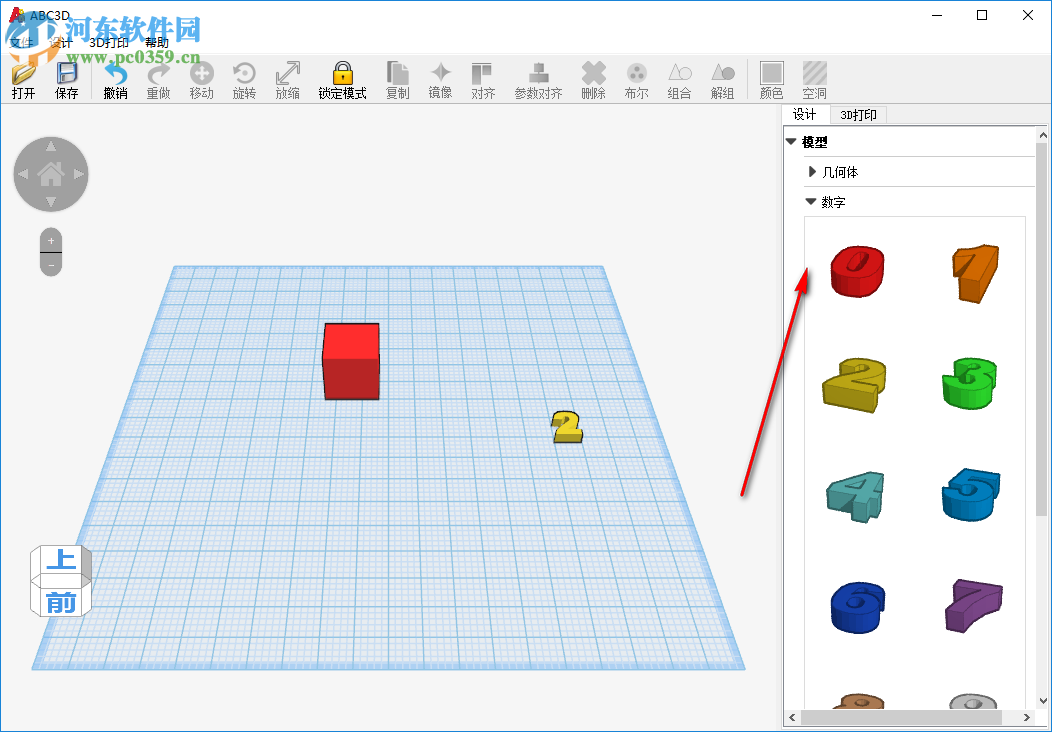The height and width of the screenshot is (732, 1052).
Task: Open the 3D打印 menu in menu bar
Action: [x=109, y=43]
